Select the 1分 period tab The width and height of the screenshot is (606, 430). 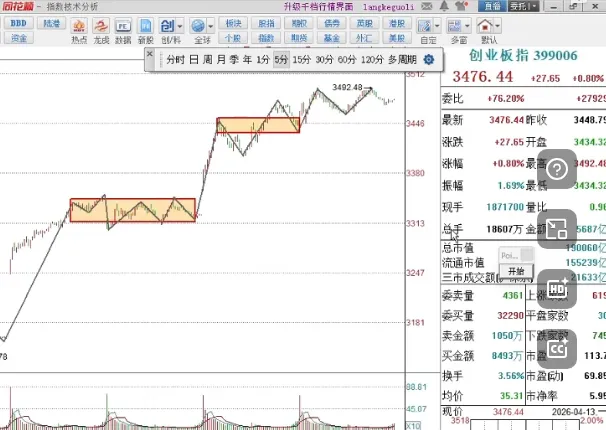263,59
